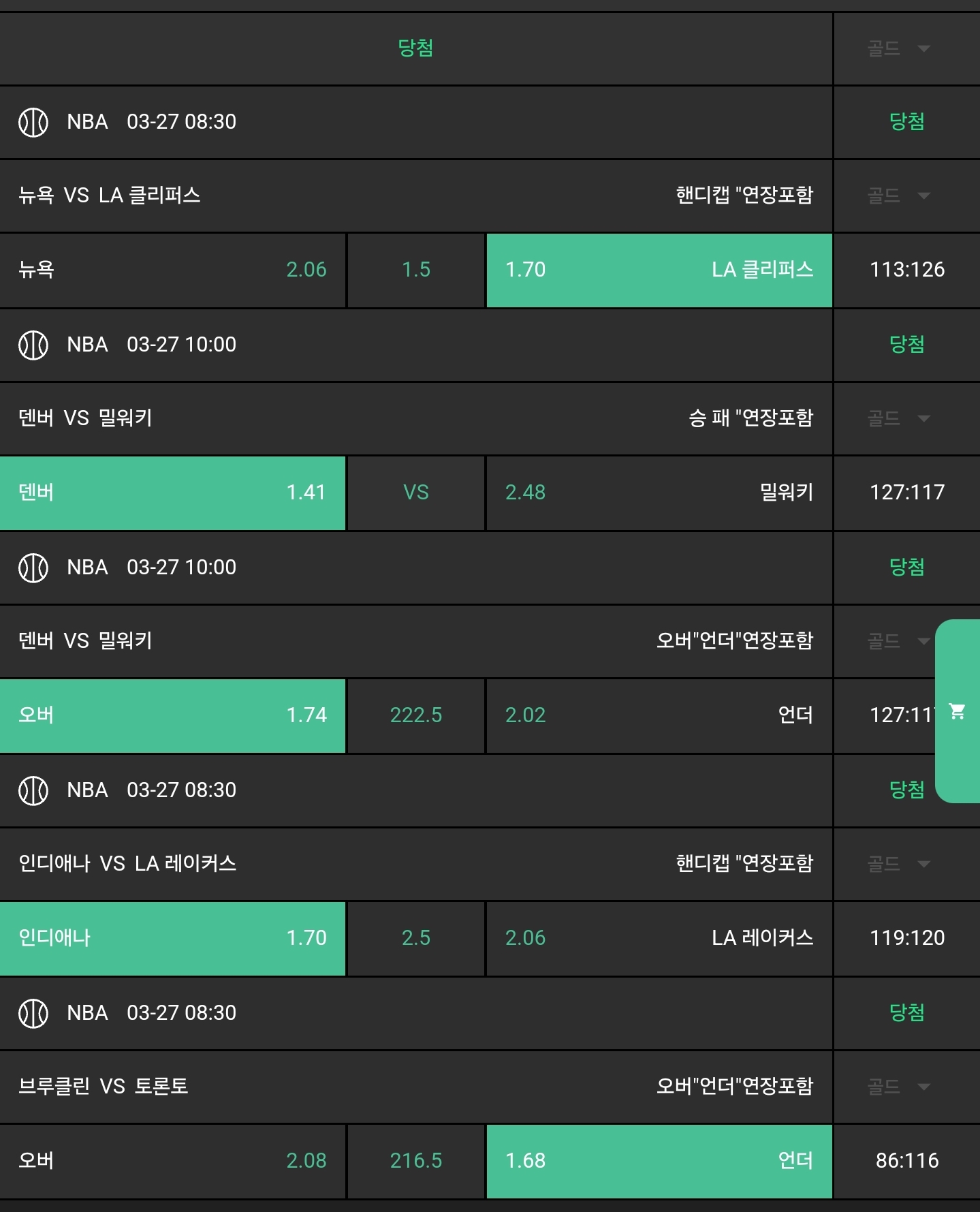
Task: Select the 덴버 1.41 win bet
Action: 172,493
